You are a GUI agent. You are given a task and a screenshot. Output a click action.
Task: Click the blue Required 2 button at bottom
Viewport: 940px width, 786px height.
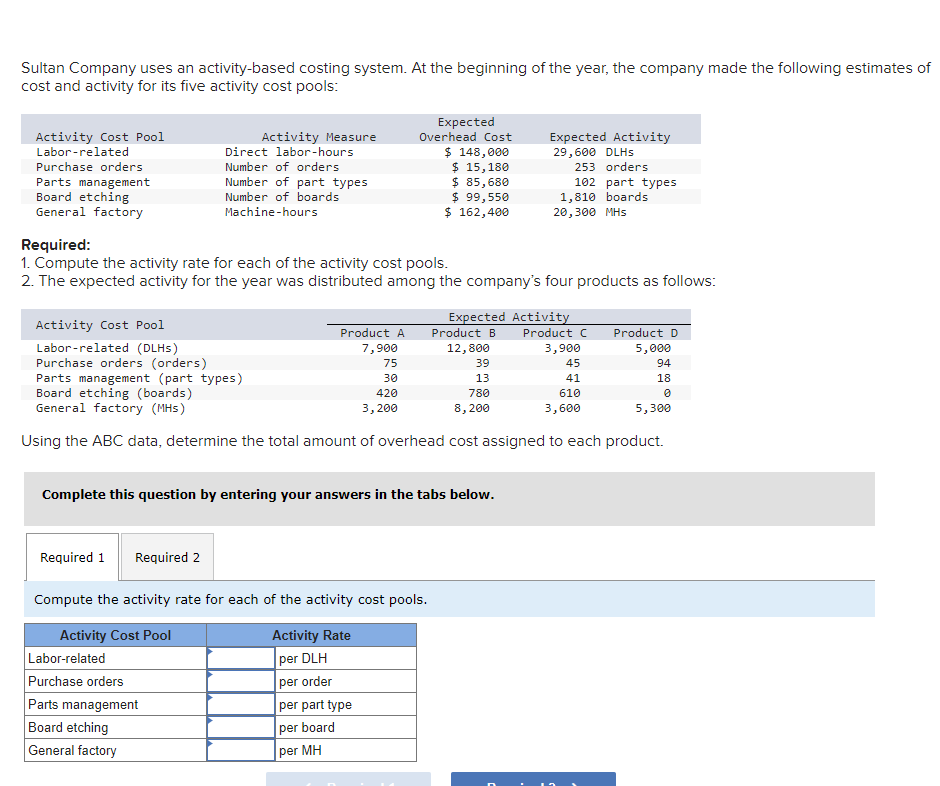pos(533,779)
